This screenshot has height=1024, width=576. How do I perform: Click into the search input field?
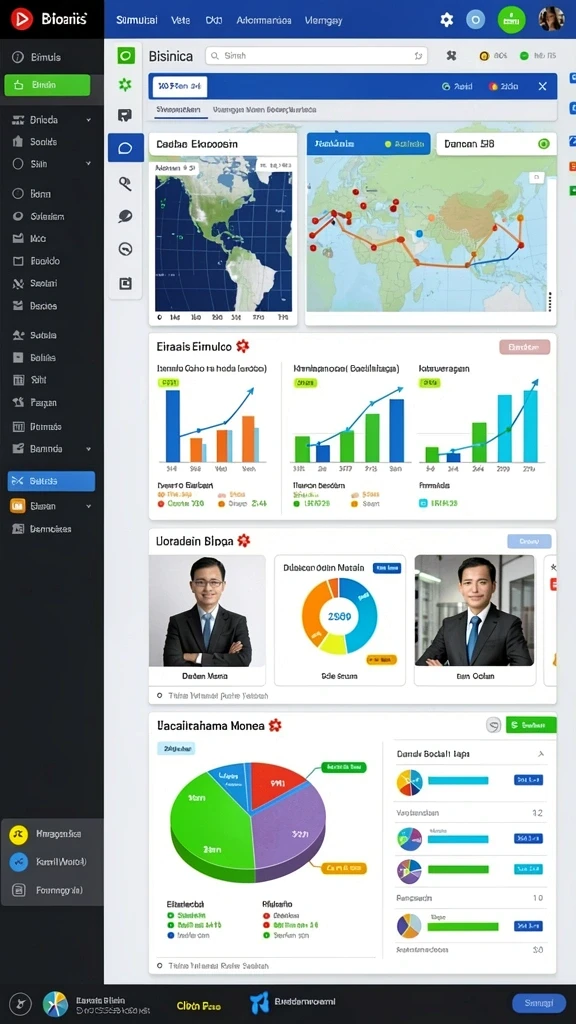click(x=316, y=56)
